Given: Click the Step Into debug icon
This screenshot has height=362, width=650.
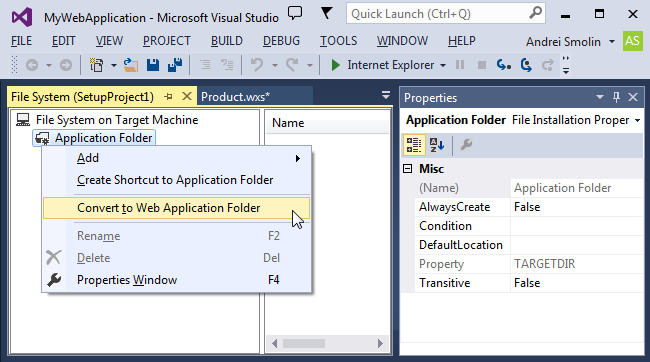Looking at the screenshot, I should point(504,65).
